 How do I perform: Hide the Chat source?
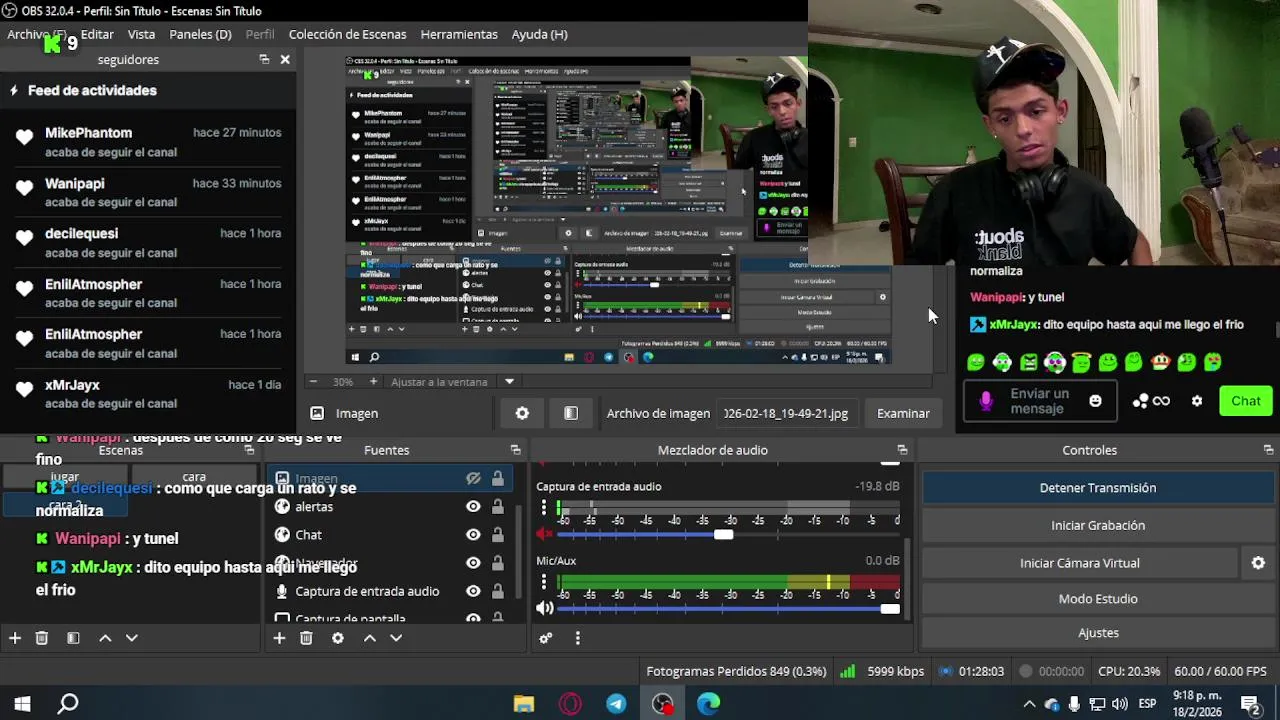pyautogui.click(x=473, y=535)
